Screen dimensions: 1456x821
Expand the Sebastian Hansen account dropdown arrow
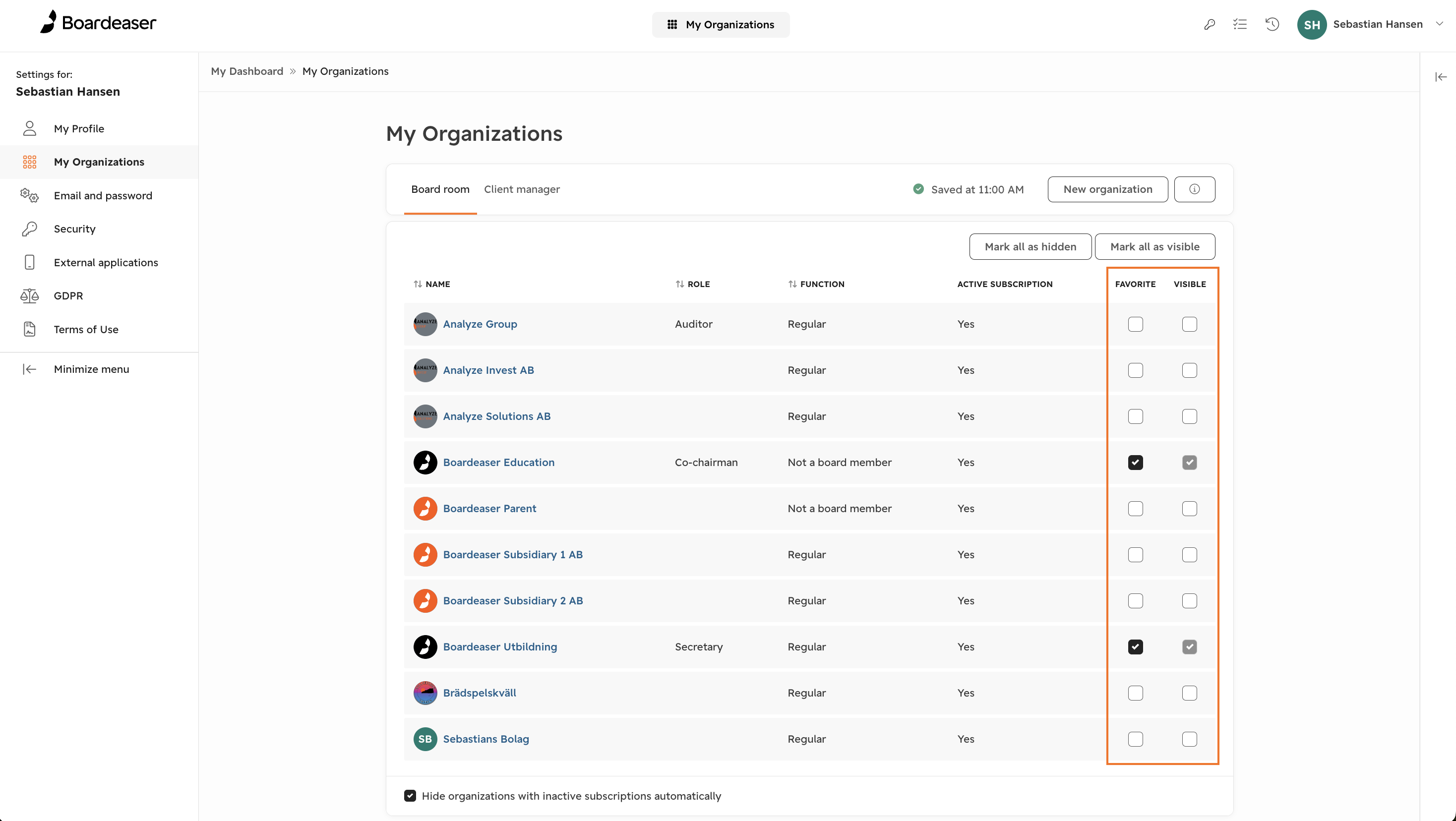point(1439,24)
